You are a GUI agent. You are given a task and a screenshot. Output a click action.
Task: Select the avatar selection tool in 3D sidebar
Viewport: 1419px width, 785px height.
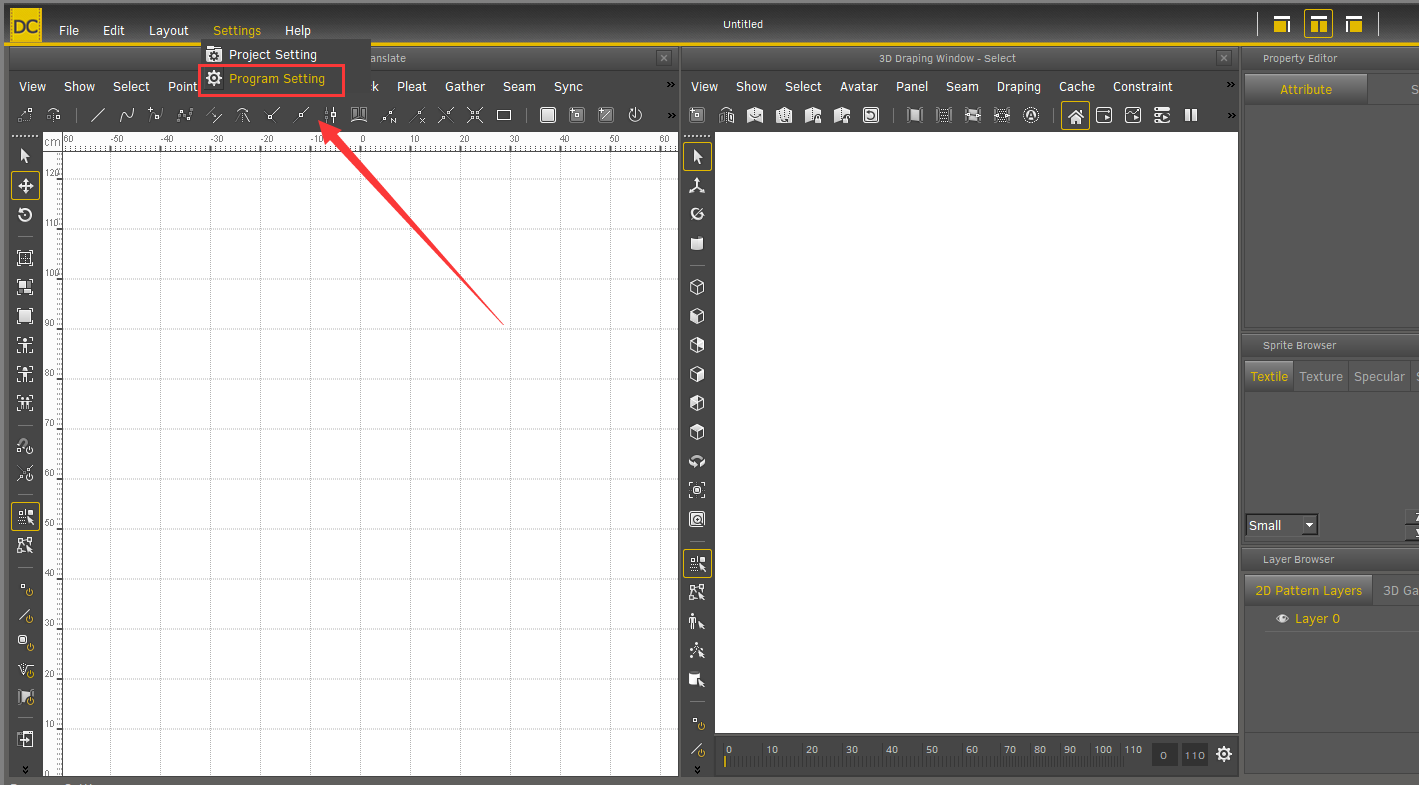click(697, 622)
